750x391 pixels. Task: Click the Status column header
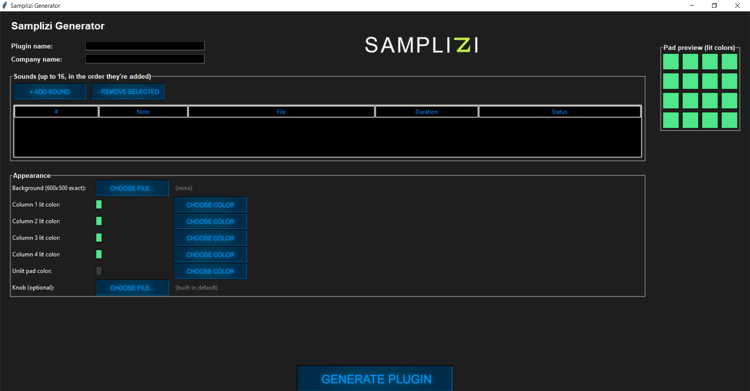click(560, 112)
